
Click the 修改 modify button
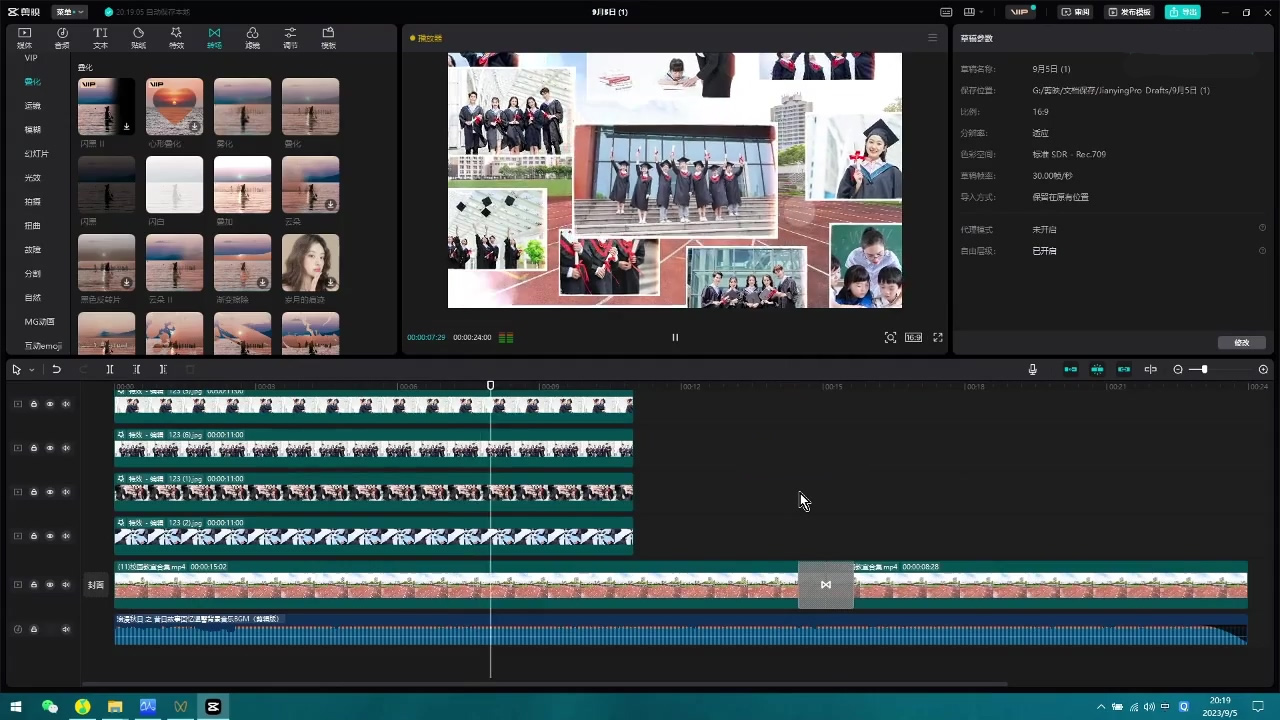coord(1242,342)
